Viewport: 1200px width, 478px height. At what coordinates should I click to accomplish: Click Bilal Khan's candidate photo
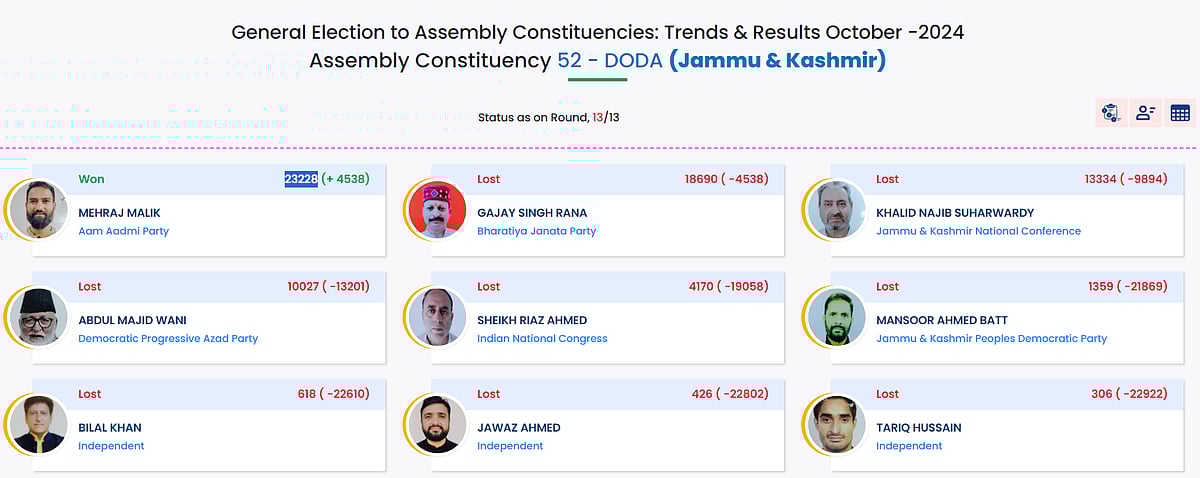tap(39, 424)
